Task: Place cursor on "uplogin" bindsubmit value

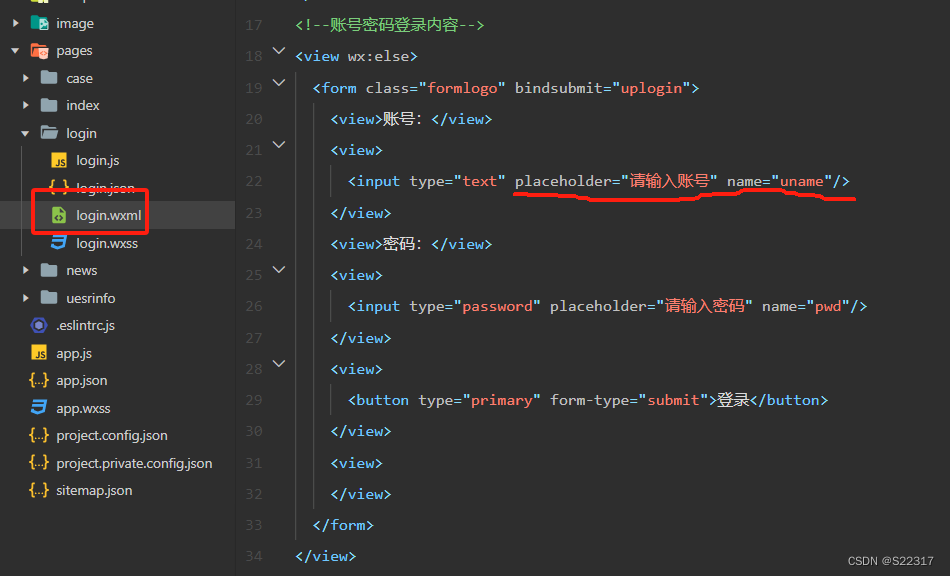Action: [651, 88]
